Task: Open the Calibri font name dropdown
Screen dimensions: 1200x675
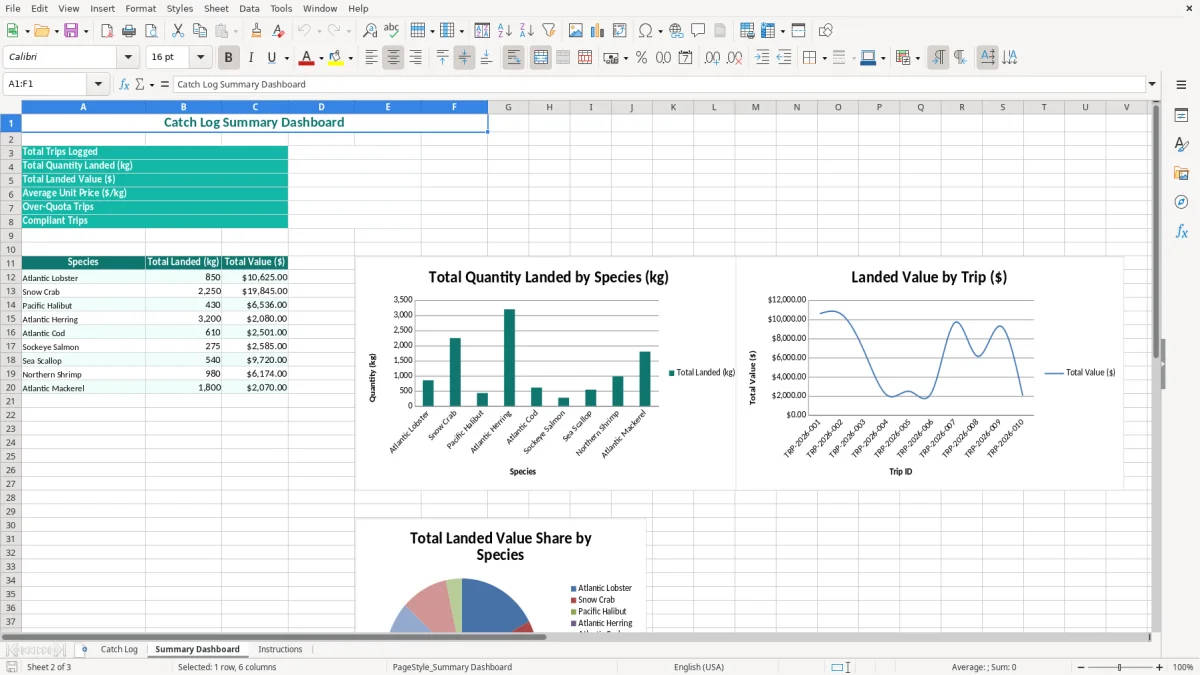Action: 128,58
